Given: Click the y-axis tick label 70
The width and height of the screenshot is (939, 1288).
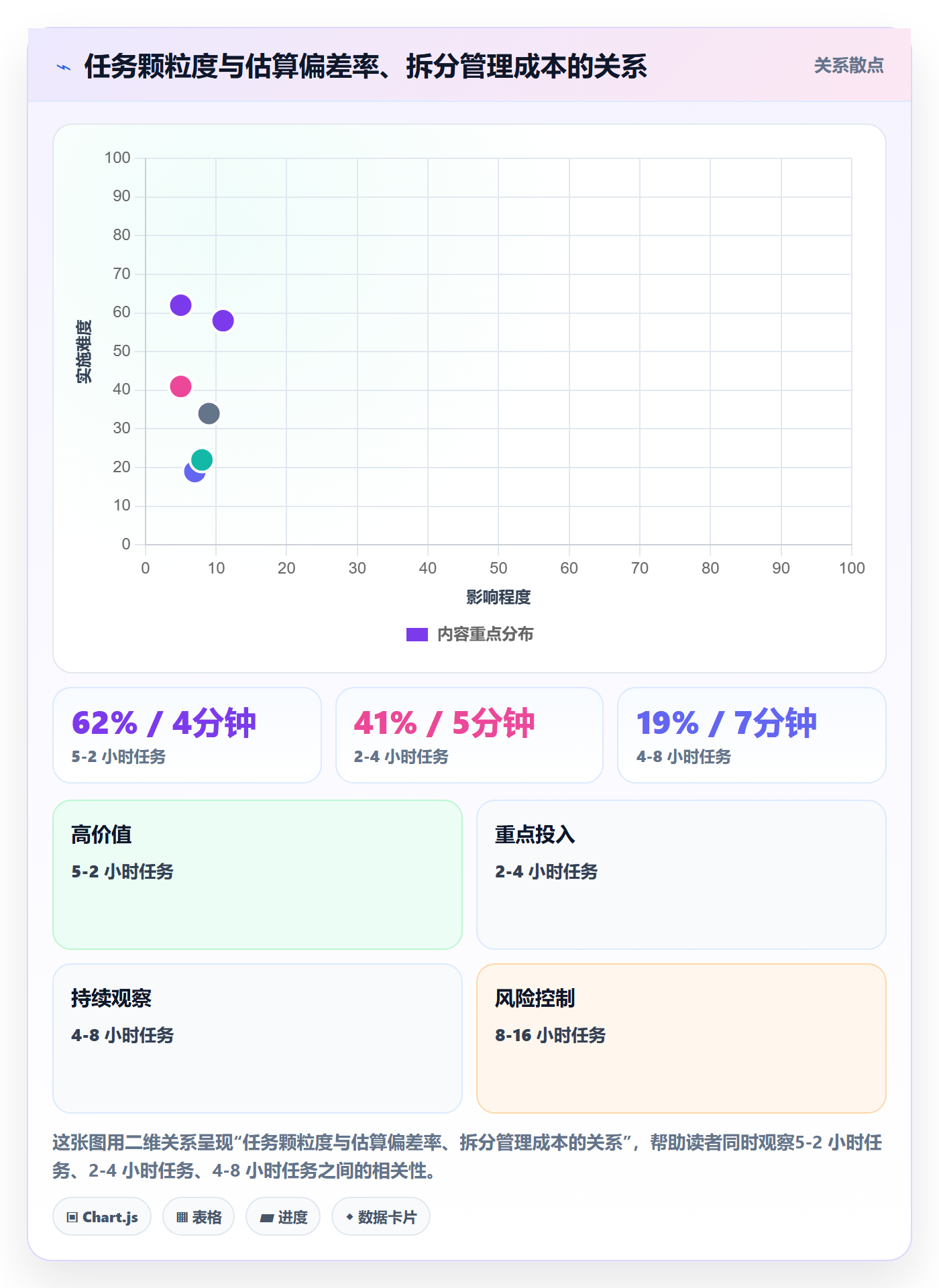Looking at the screenshot, I should click(x=121, y=274).
